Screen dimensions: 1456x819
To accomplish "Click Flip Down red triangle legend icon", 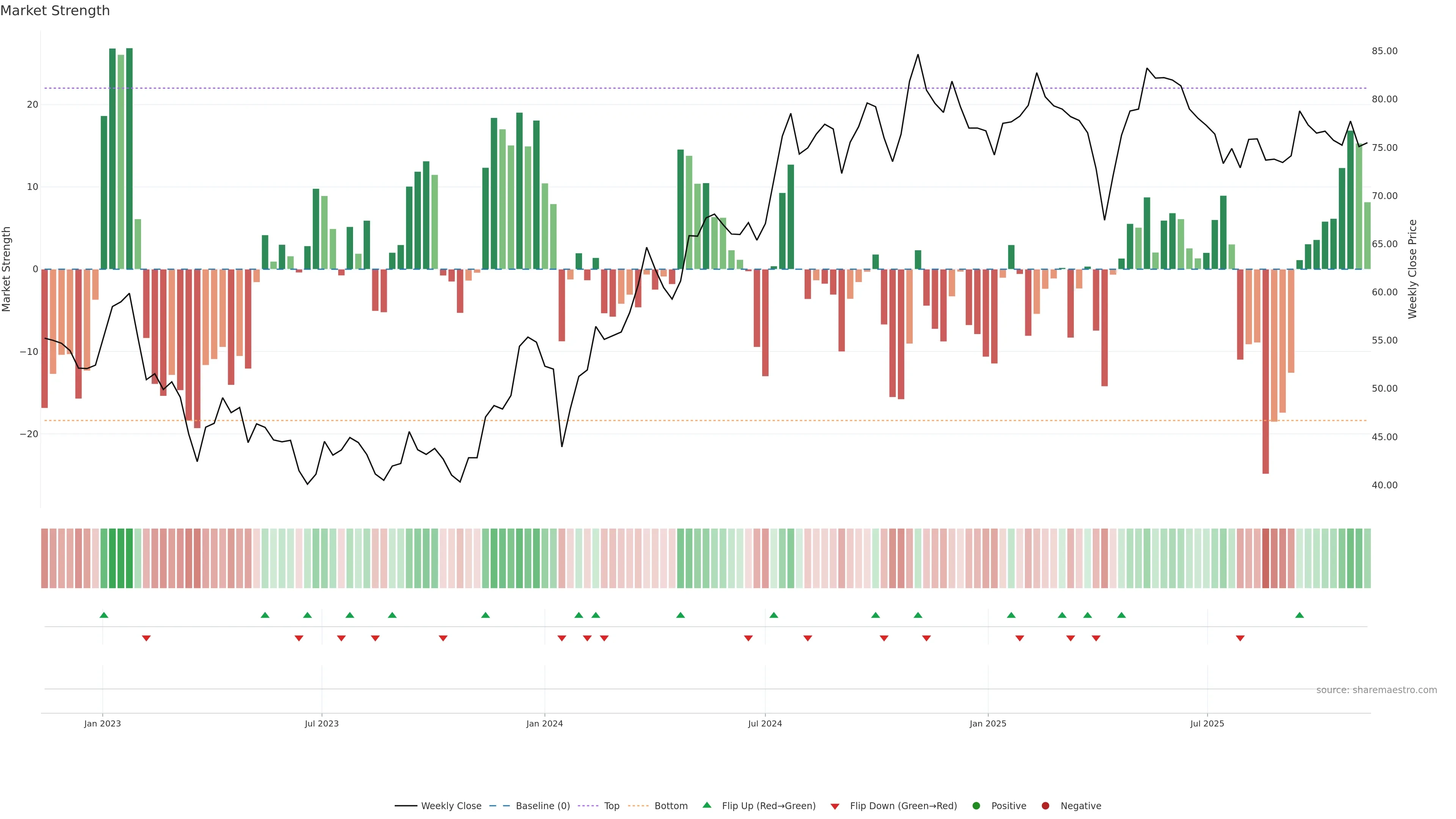I will pos(835,806).
